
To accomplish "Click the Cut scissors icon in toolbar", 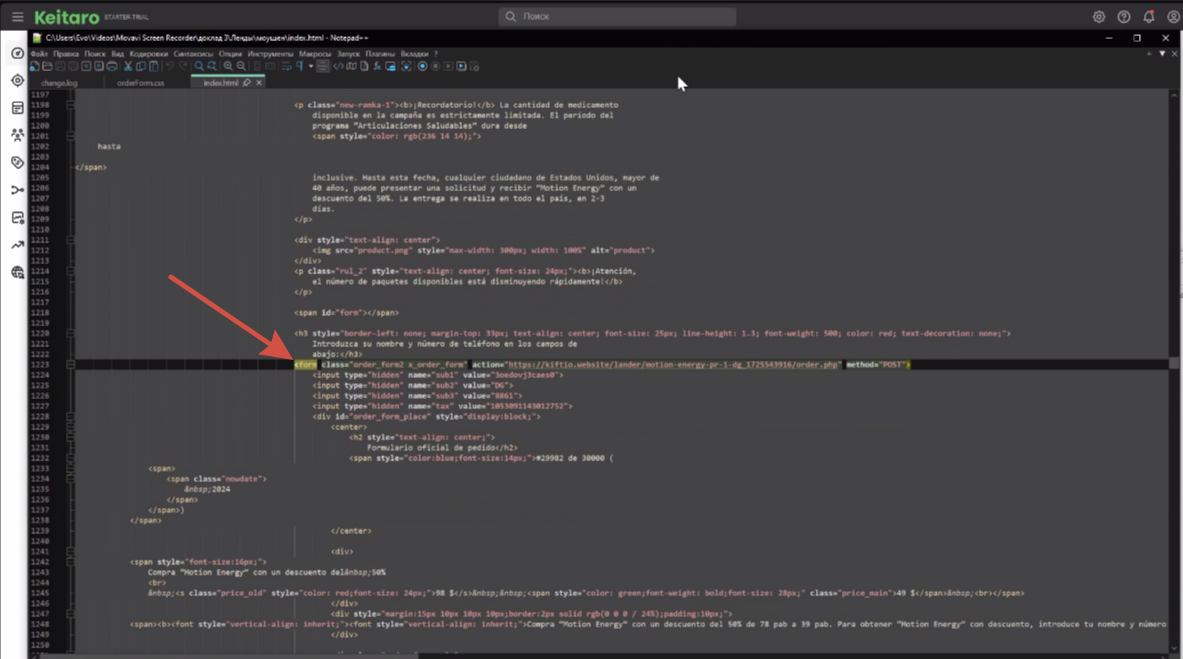I will (128, 67).
